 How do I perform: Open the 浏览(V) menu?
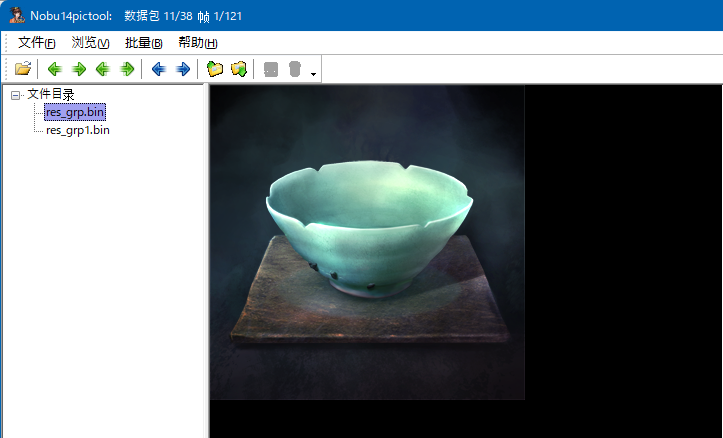click(x=90, y=43)
